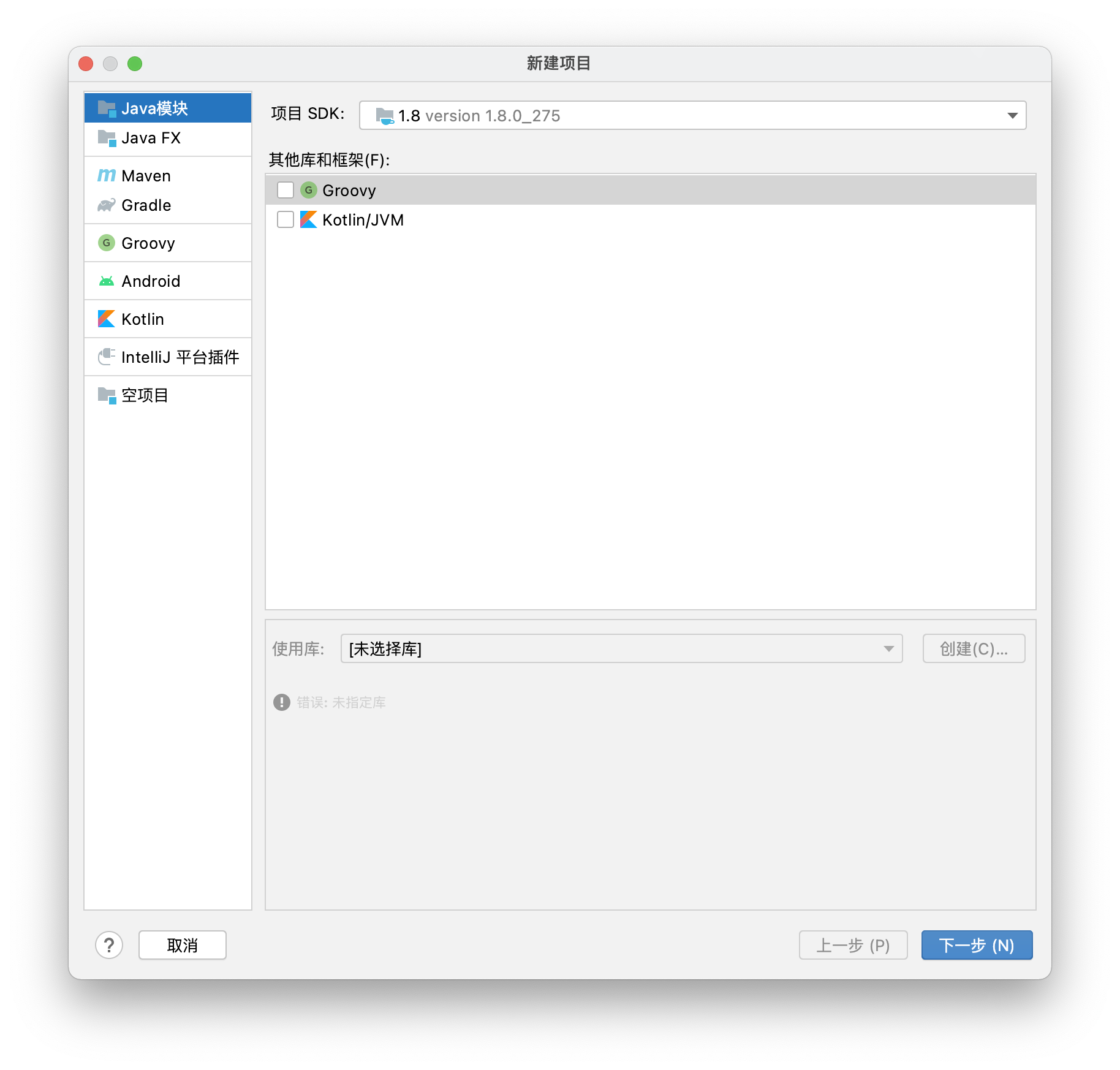Image resolution: width=1120 pixels, height=1070 pixels.
Task: Open help with the question mark button
Action: 109,945
